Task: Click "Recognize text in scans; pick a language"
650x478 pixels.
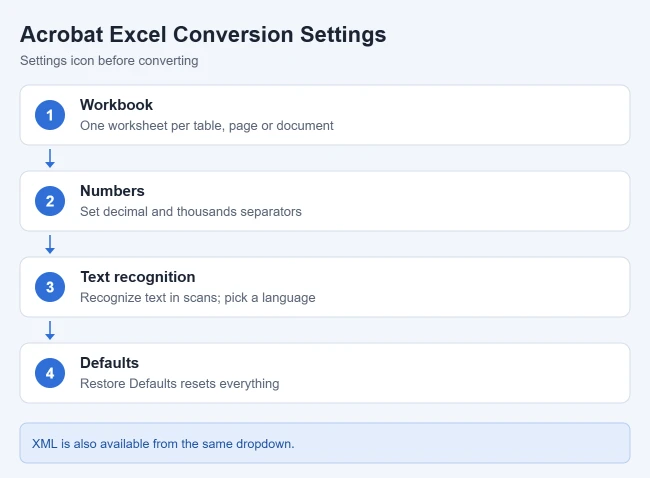Action: coord(198,298)
